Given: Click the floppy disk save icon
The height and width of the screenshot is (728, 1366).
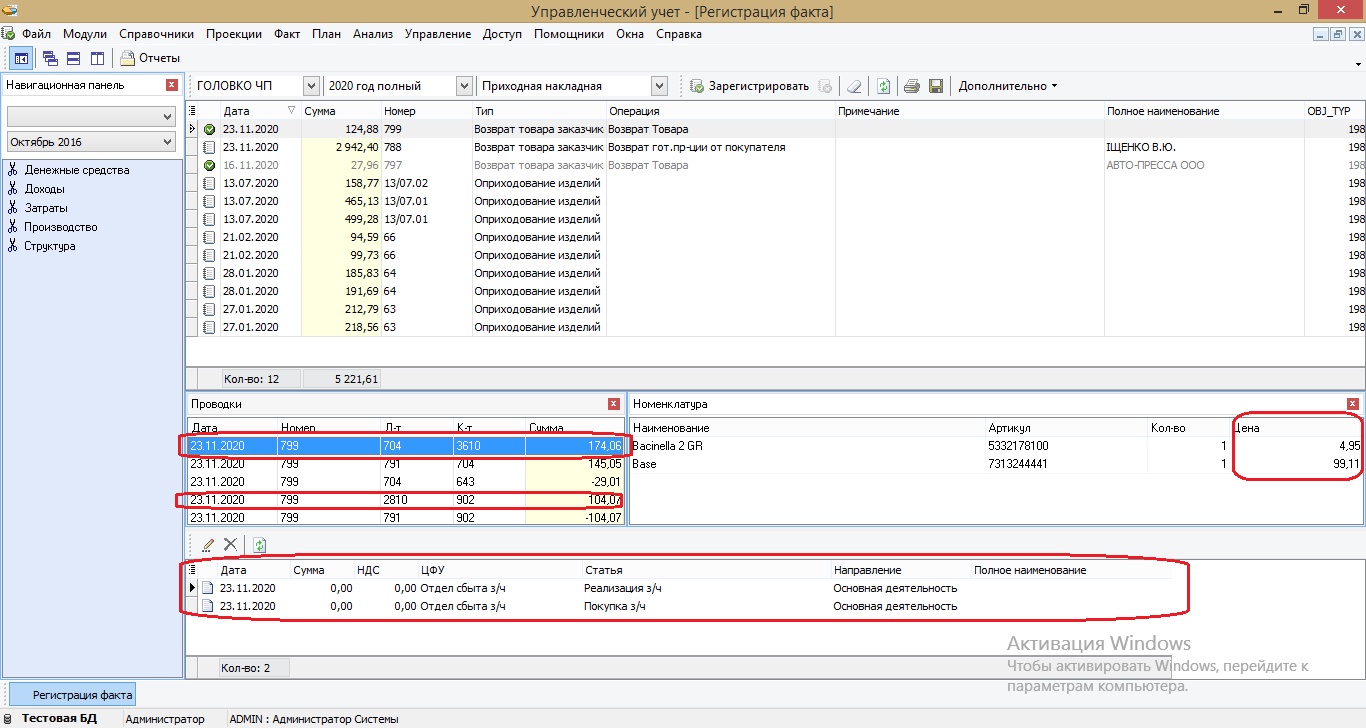Looking at the screenshot, I should (x=936, y=86).
